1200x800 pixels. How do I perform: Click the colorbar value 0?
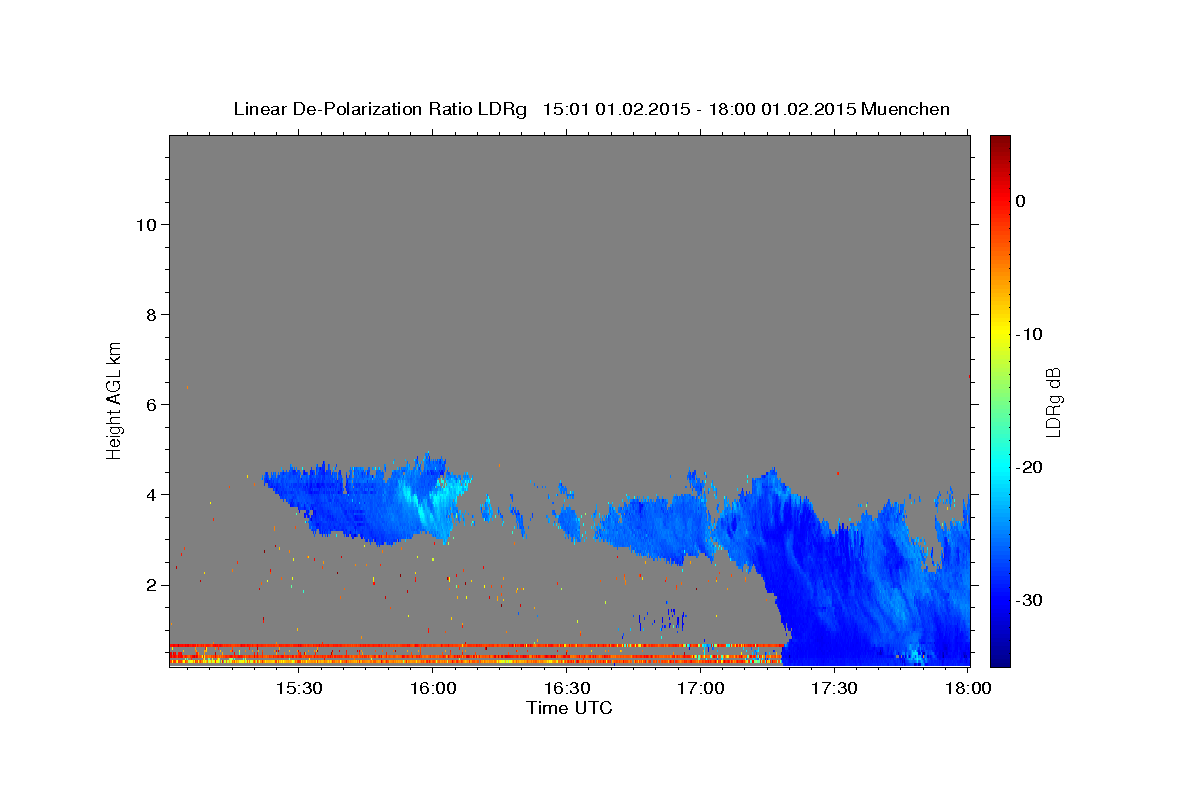pos(1021,201)
